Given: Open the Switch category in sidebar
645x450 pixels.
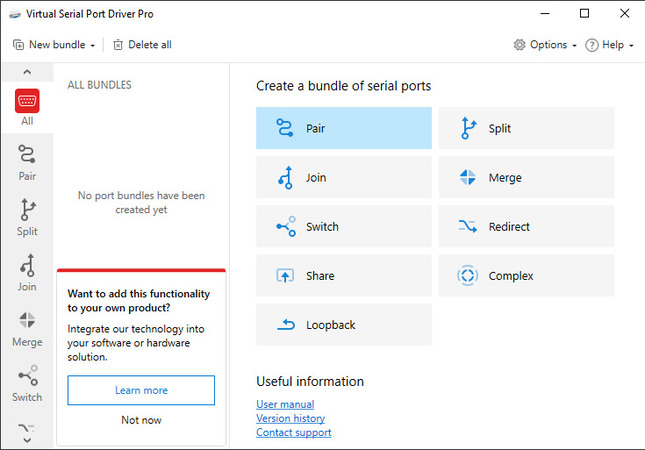Looking at the screenshot, I should pos(27,383).
